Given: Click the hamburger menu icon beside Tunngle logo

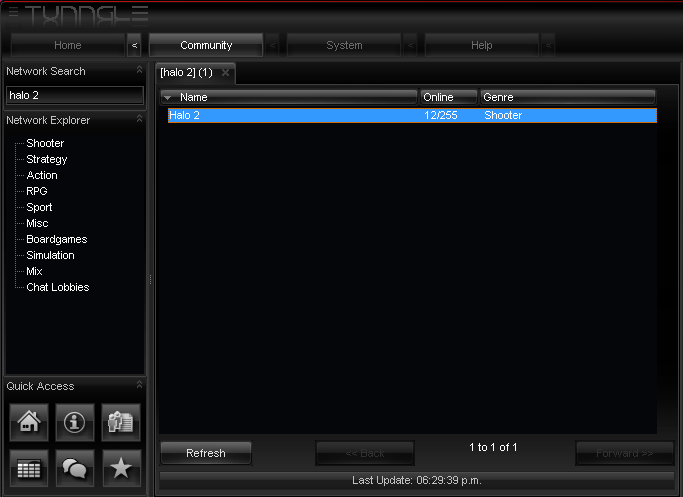Looking at the screenshot, I should point(14,12).
